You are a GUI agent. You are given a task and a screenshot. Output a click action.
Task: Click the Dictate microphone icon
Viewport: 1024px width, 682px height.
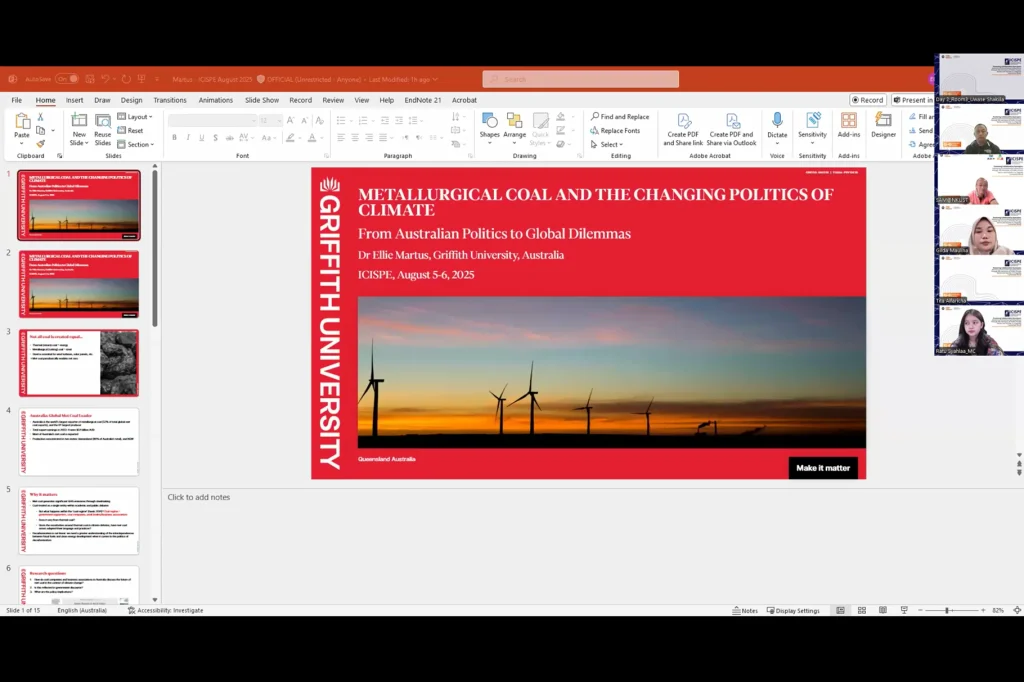[x=777, y=121]
